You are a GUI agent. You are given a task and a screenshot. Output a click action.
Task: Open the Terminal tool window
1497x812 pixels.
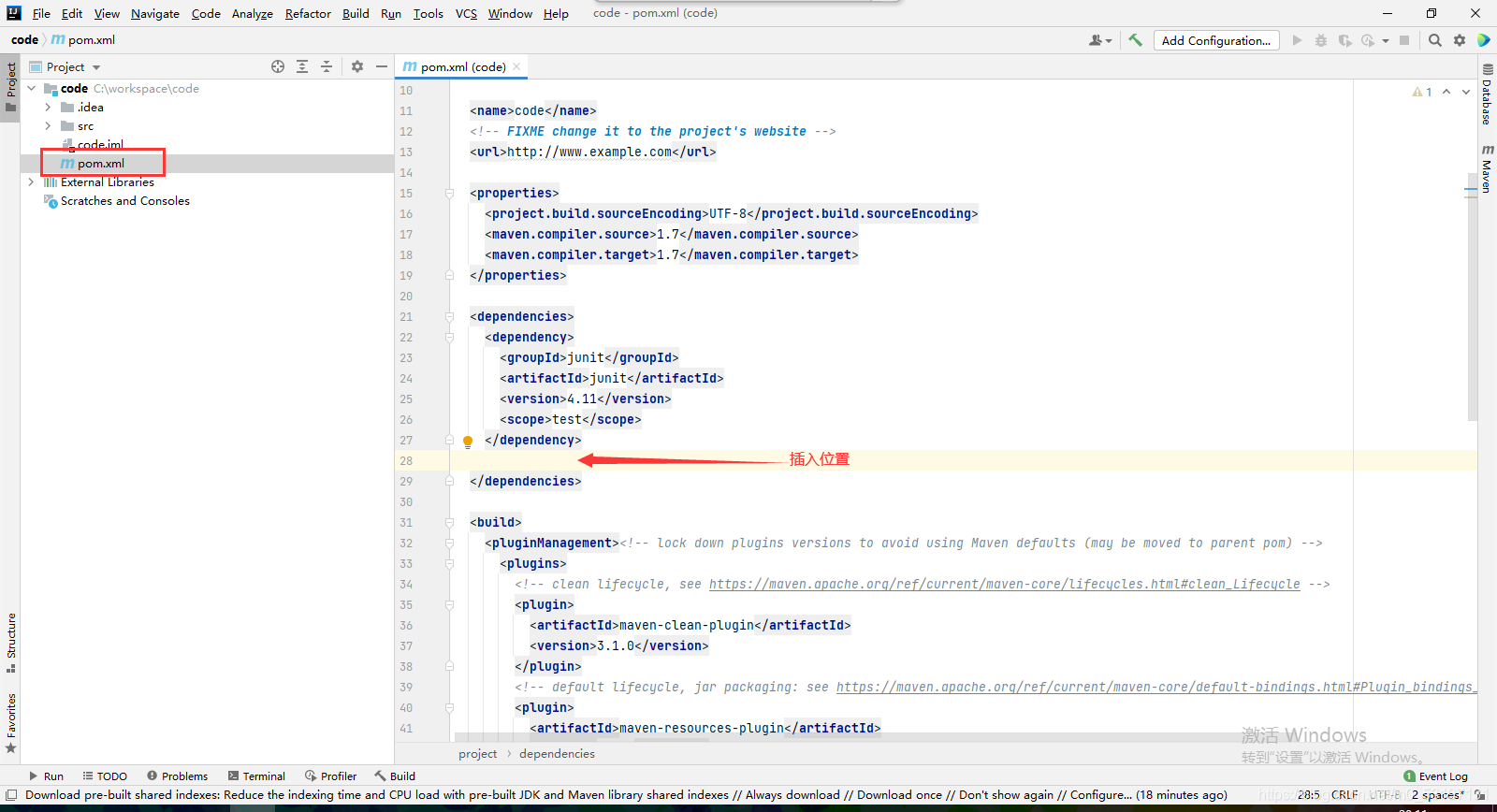click(x=256, y=776)
